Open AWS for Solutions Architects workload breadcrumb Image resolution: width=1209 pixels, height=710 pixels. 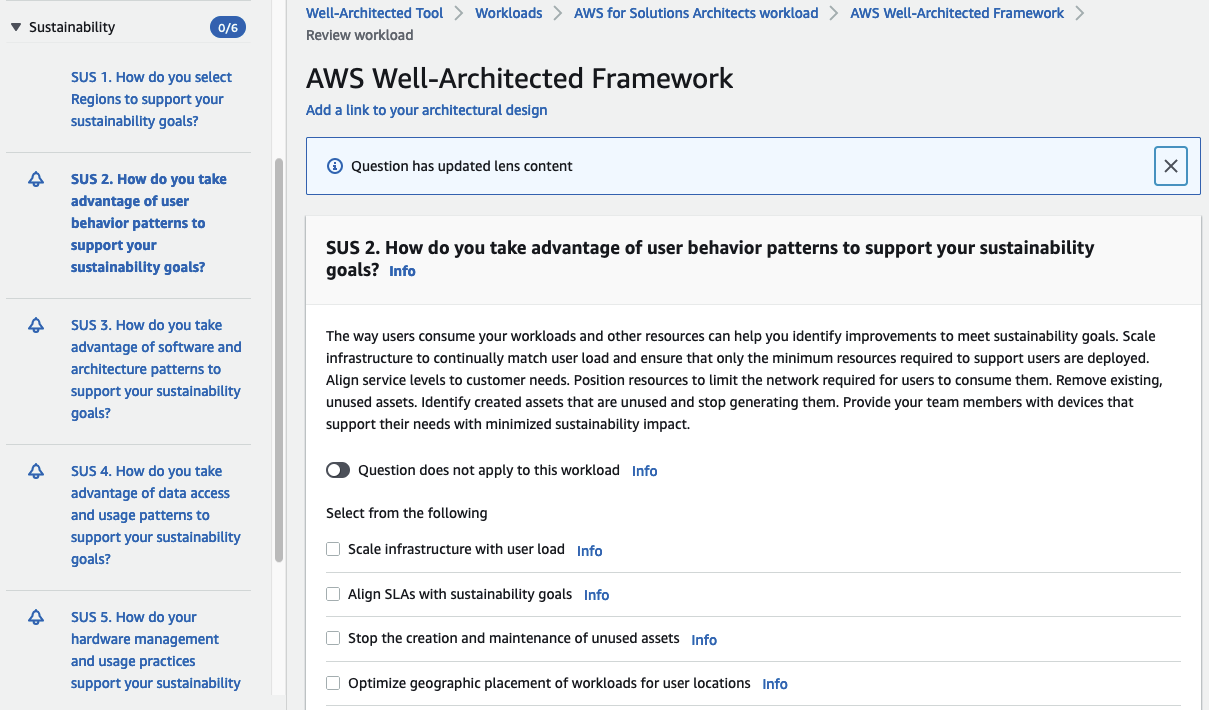coord(696,13)
